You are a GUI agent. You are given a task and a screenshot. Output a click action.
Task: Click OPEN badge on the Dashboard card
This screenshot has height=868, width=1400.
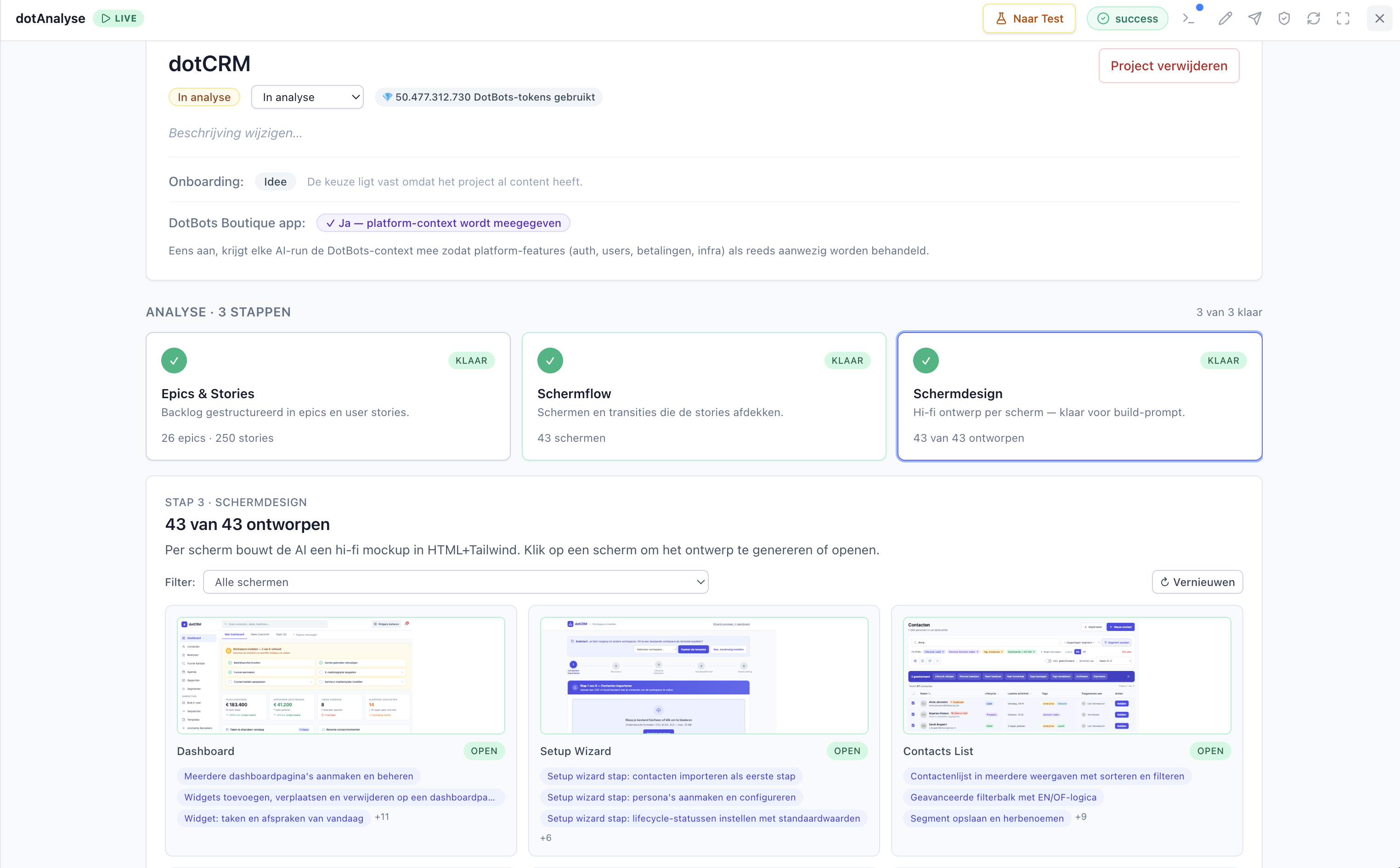pyautogui.click(x=484, y=751)
